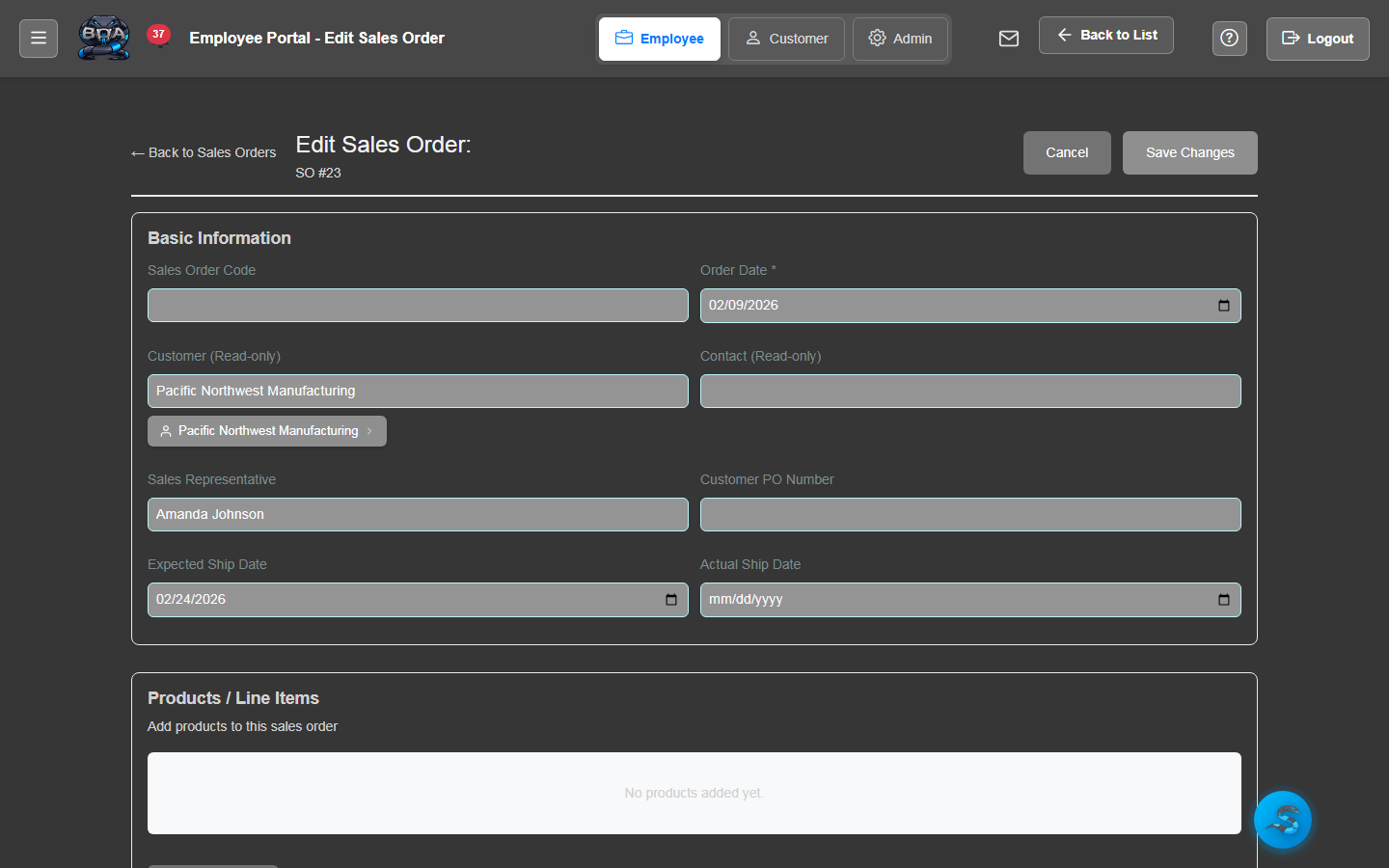The height and width of the screenshot is (868, 1389).
Task: Open the floating chat assistant bubble
Action: click(x=1282, y=819)
